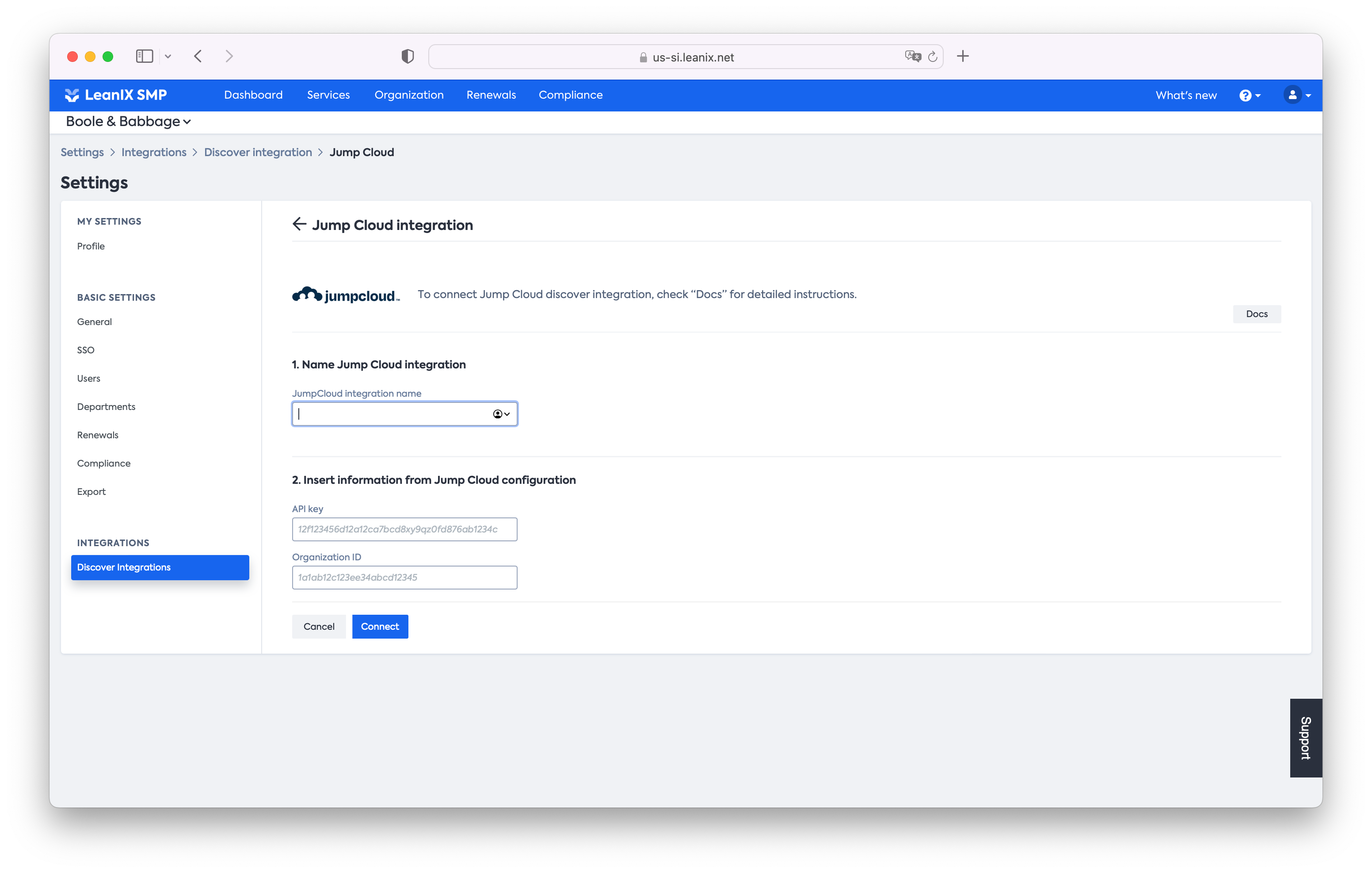Click the privacy shield icon
The width and height of the screenshot is (1372, 873).
(408, 56)
